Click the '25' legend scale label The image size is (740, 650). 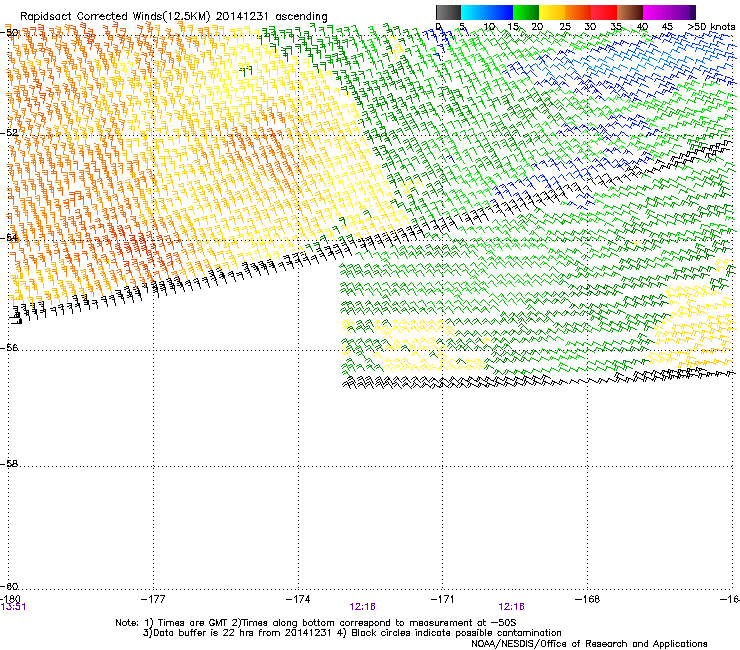(565, 27)
